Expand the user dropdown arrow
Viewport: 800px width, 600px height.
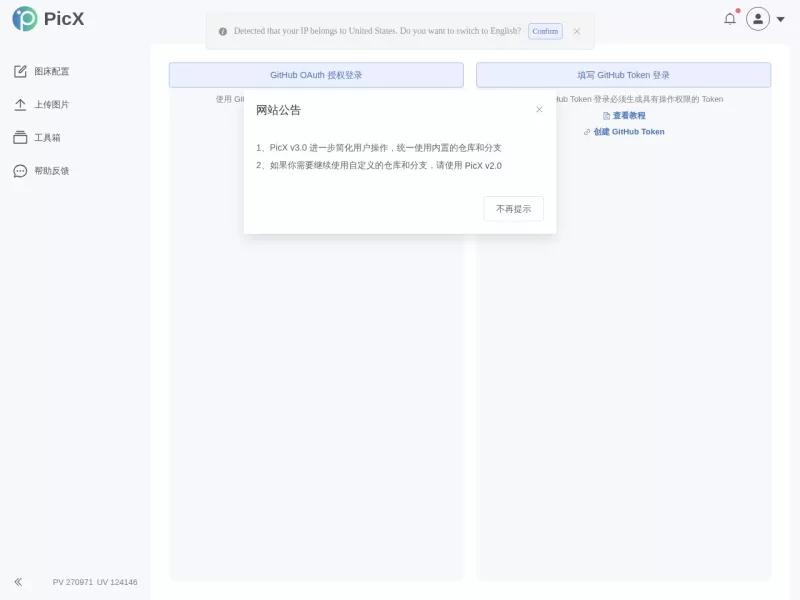click(x=781, y=19)
